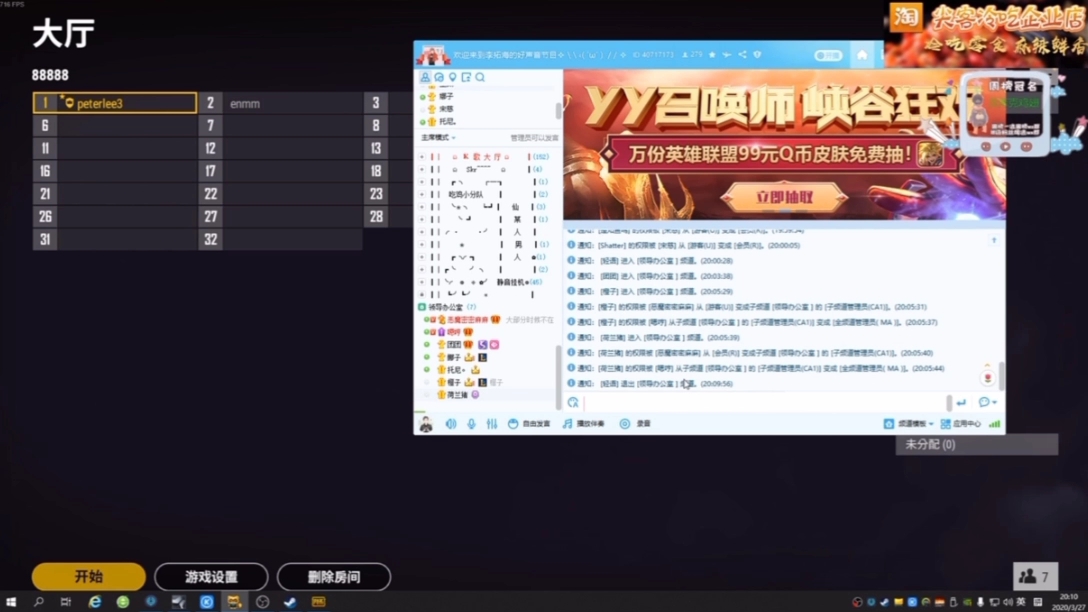The width and height of the screenshot is (1088, 612).
Task: Open Steam from the taskbar
Action: pyautogui.click(x=290, y=602)
